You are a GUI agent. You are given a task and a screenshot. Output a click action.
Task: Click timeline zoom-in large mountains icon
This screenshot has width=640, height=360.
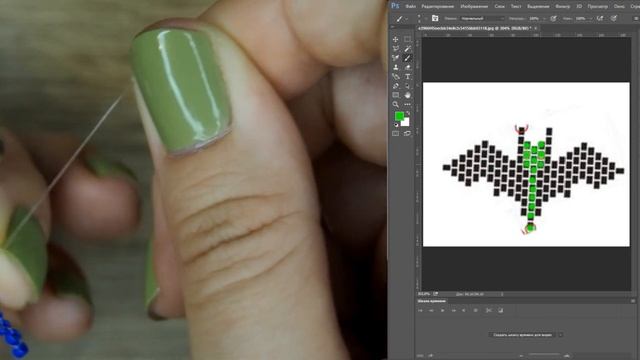[x=567, y=356]
